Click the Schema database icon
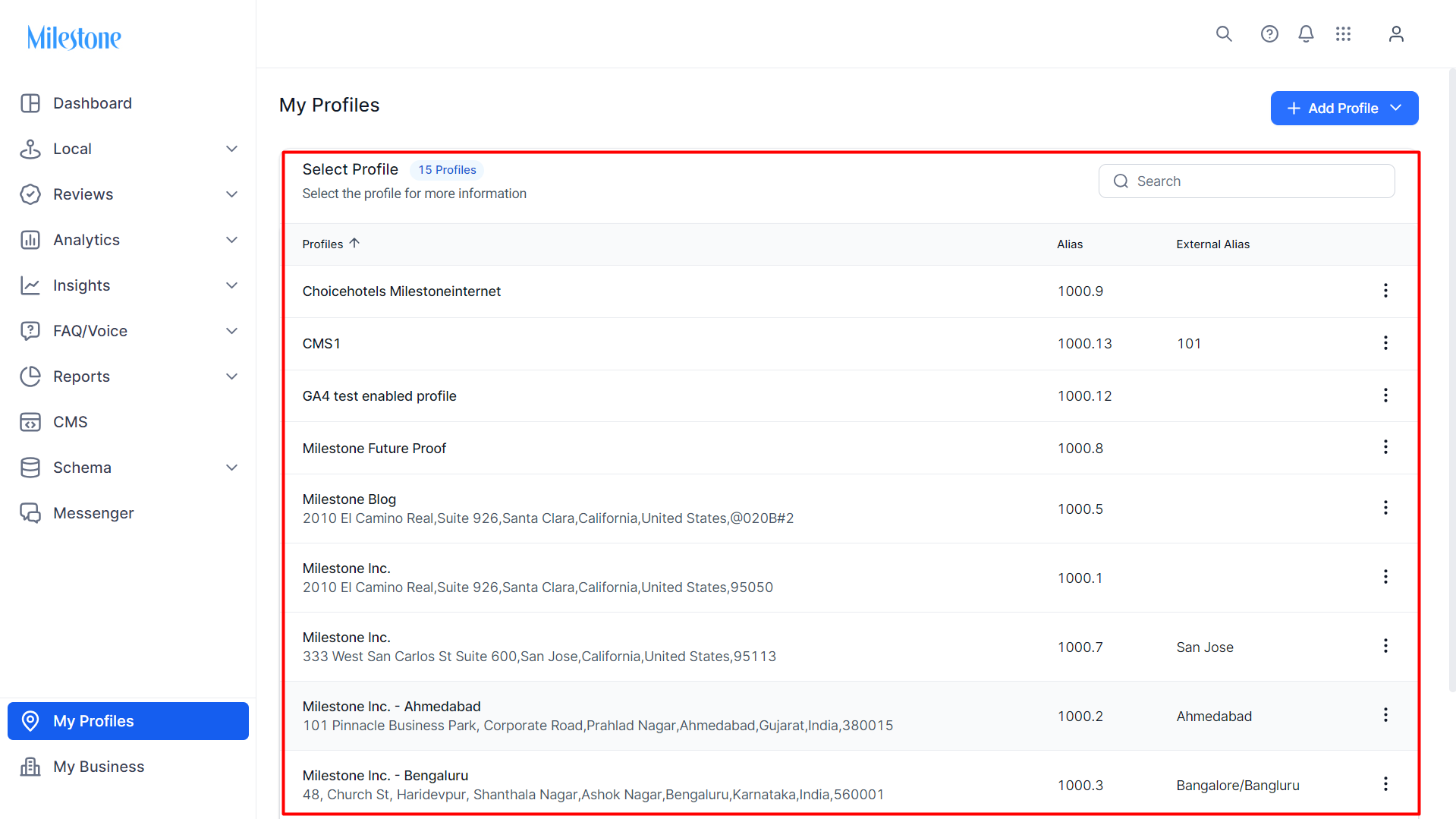This screenshot has height=819, width=1456. coord(30,468)
